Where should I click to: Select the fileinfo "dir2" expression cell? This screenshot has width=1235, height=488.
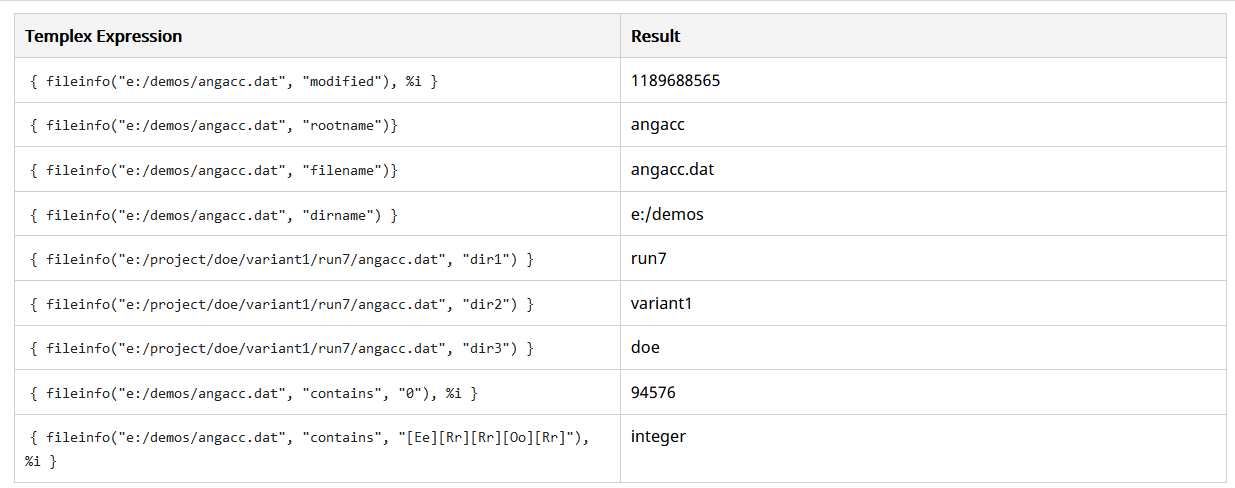tap(282, 304)
